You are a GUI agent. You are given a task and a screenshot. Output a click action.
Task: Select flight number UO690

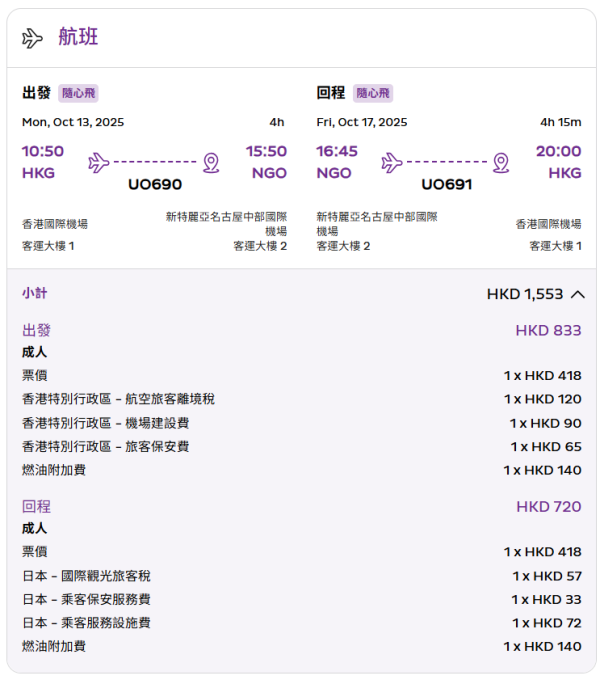pyautogui.click(x=155, y=185)
